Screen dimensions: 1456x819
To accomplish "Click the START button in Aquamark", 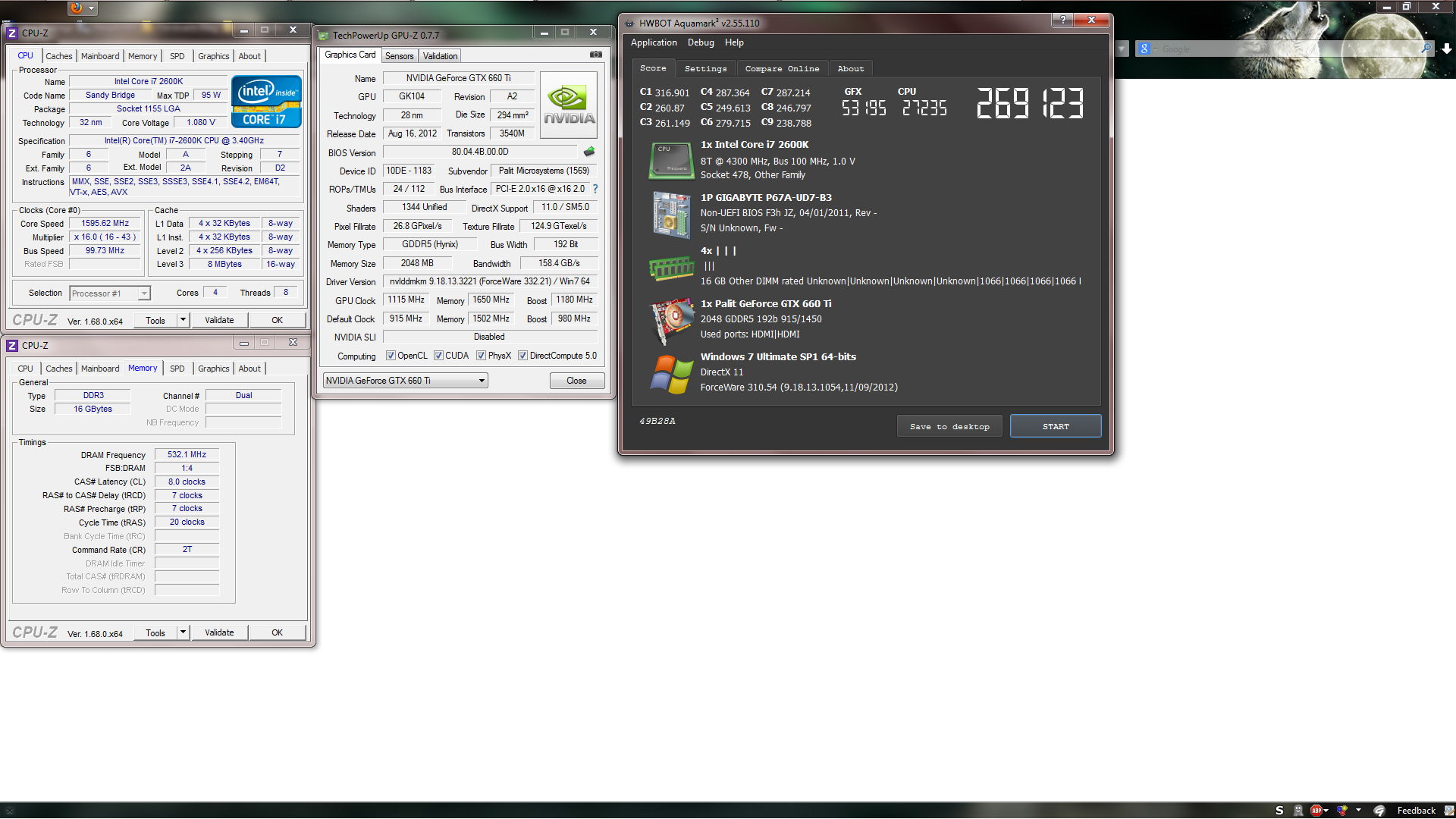I will (1056, 427).
